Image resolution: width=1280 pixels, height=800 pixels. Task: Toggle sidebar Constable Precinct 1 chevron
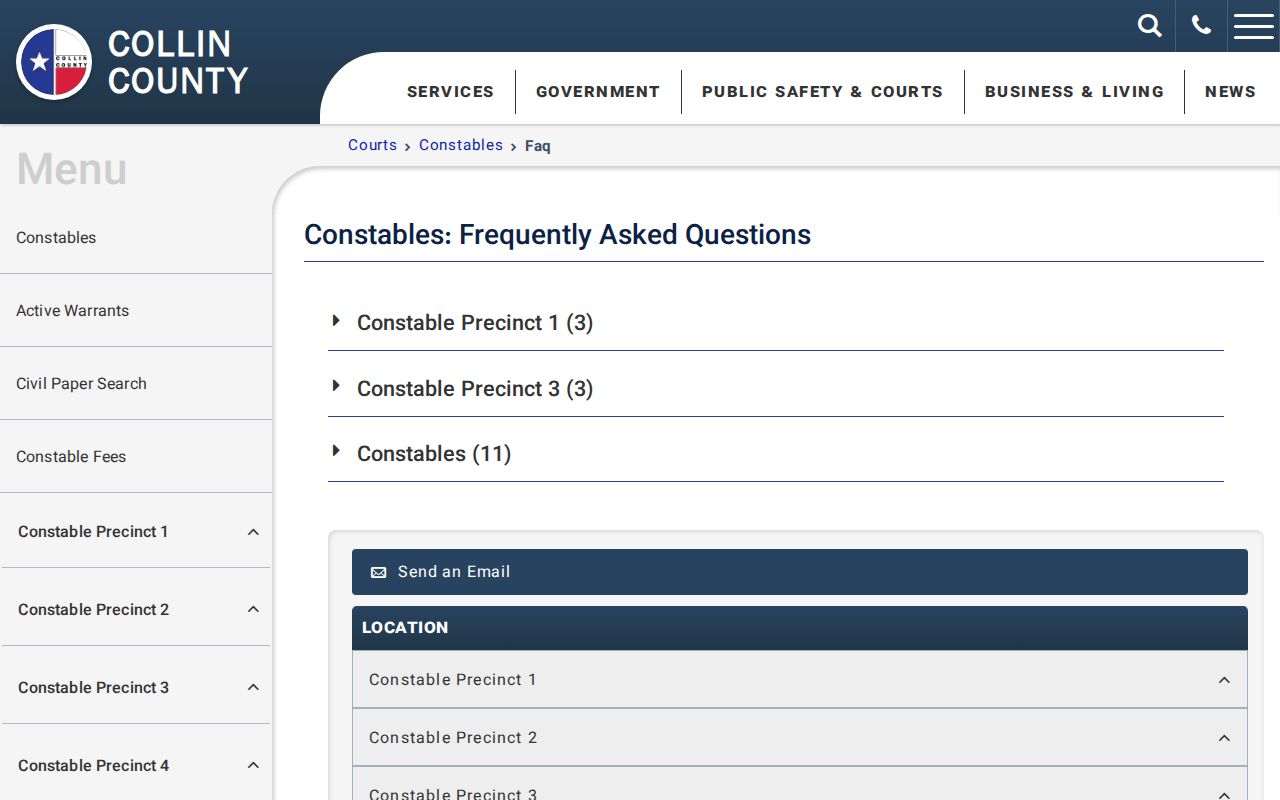[253, 532]
